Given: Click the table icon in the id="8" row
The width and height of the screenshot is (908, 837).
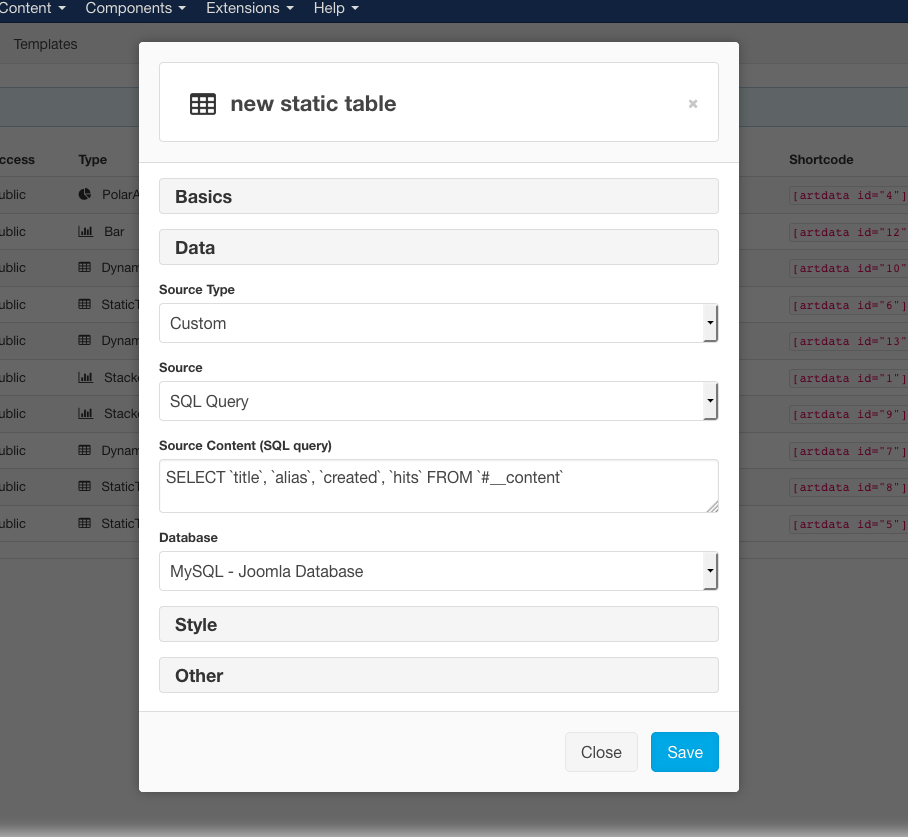Looking at the screenshot, I should coord(85,487).
